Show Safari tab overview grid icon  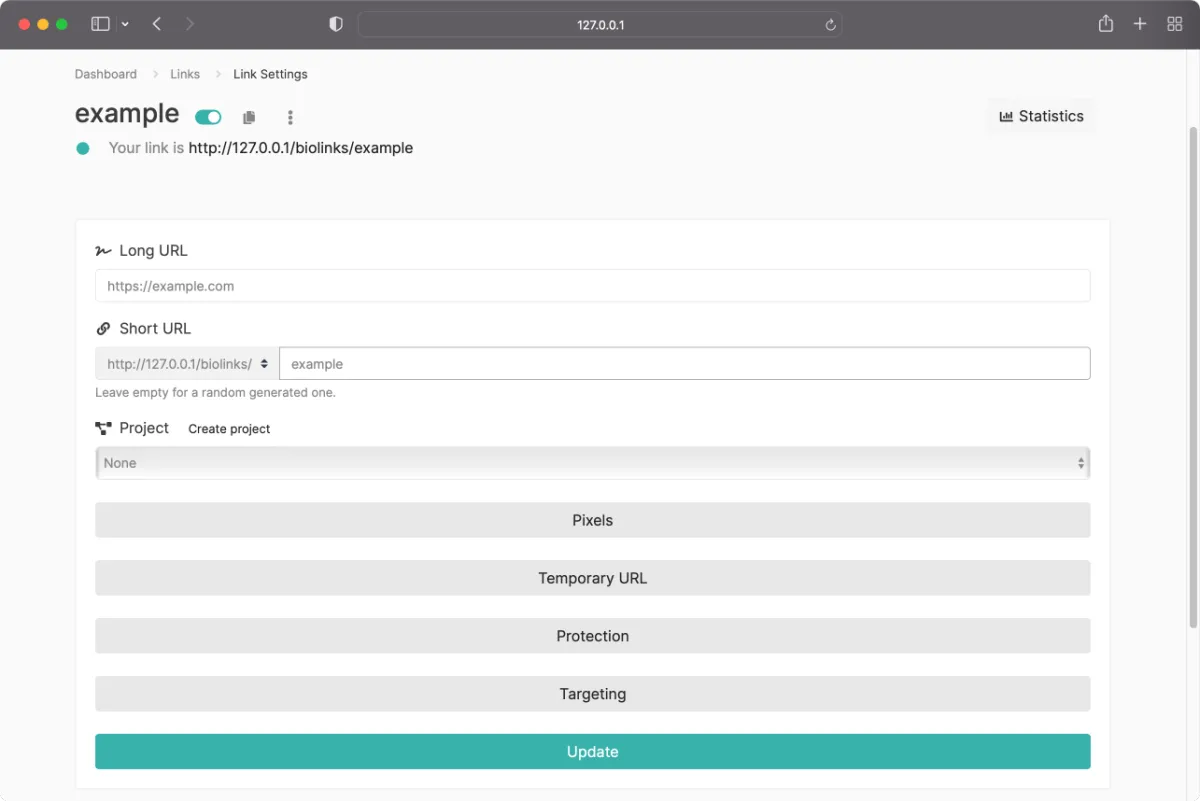point(1175,24)
